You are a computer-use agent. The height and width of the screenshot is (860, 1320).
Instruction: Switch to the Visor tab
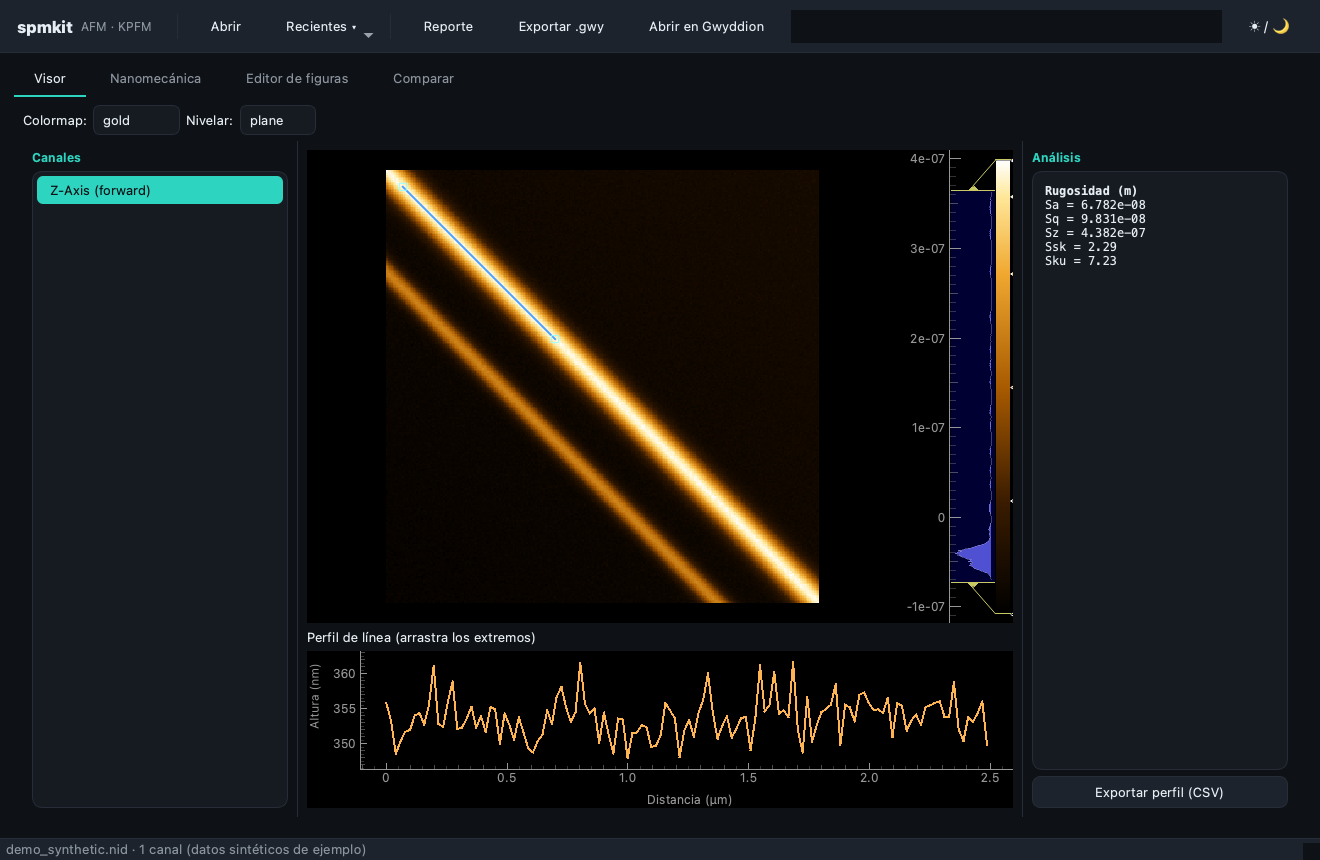pos(50,78)
